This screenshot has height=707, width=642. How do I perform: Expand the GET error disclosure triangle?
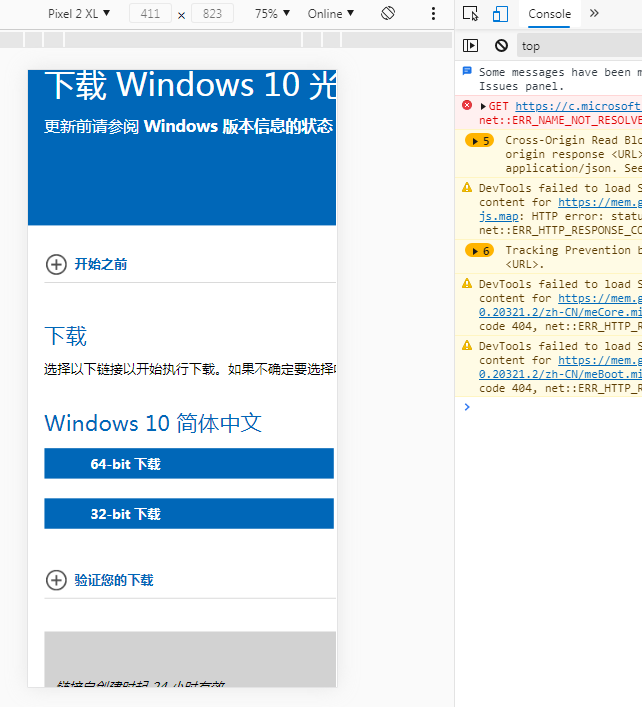(484, 106)
